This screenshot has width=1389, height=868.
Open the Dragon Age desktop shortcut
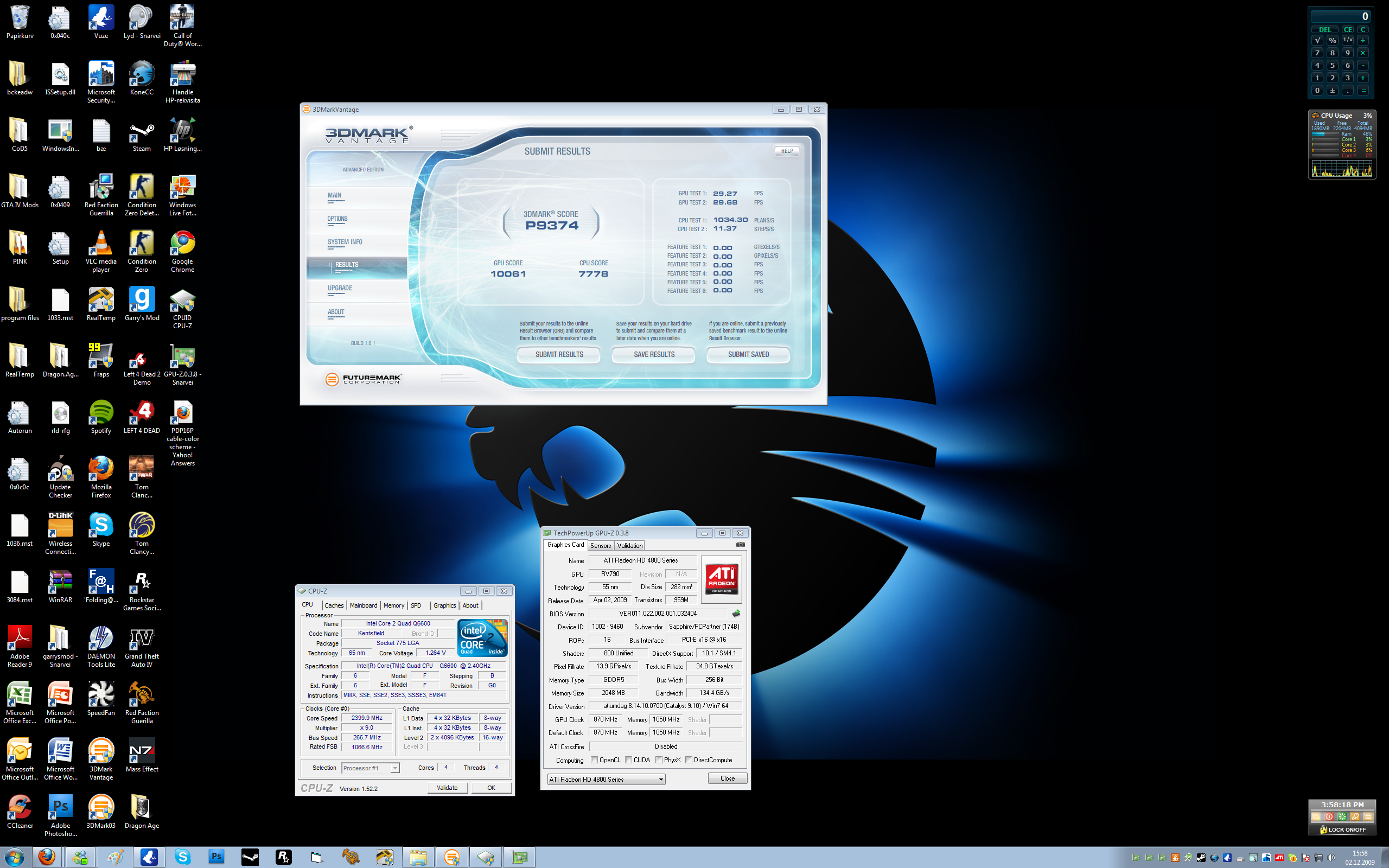click(x=142, y=812)
